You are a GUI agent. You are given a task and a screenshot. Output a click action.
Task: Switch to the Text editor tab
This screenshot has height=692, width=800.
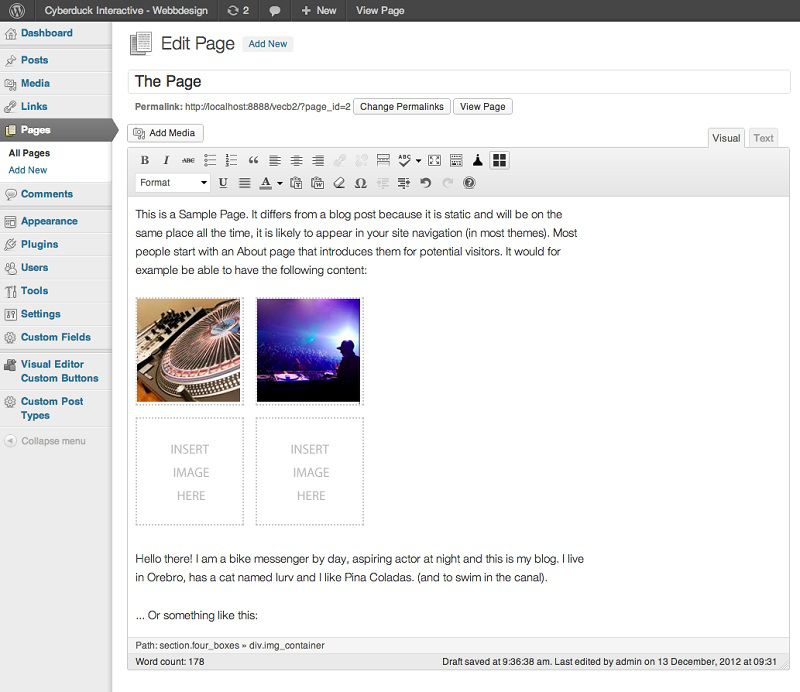[763, 138]
